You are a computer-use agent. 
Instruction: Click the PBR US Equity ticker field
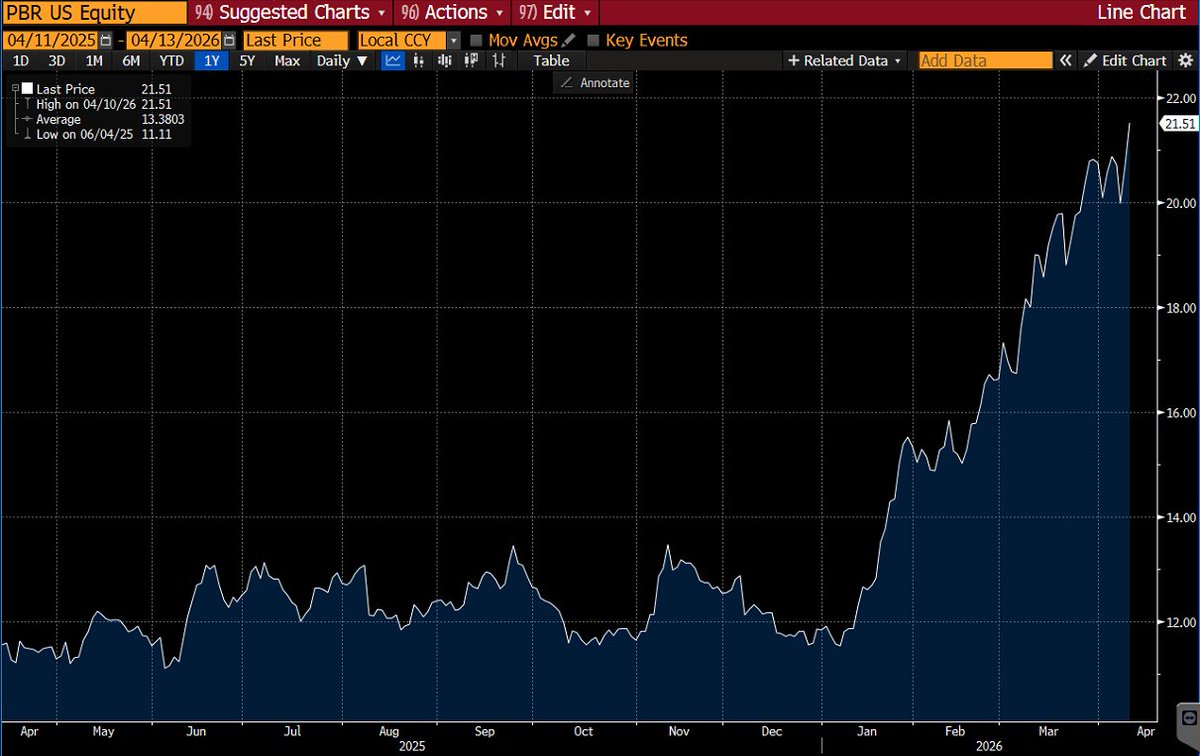(x=93, y=13)
